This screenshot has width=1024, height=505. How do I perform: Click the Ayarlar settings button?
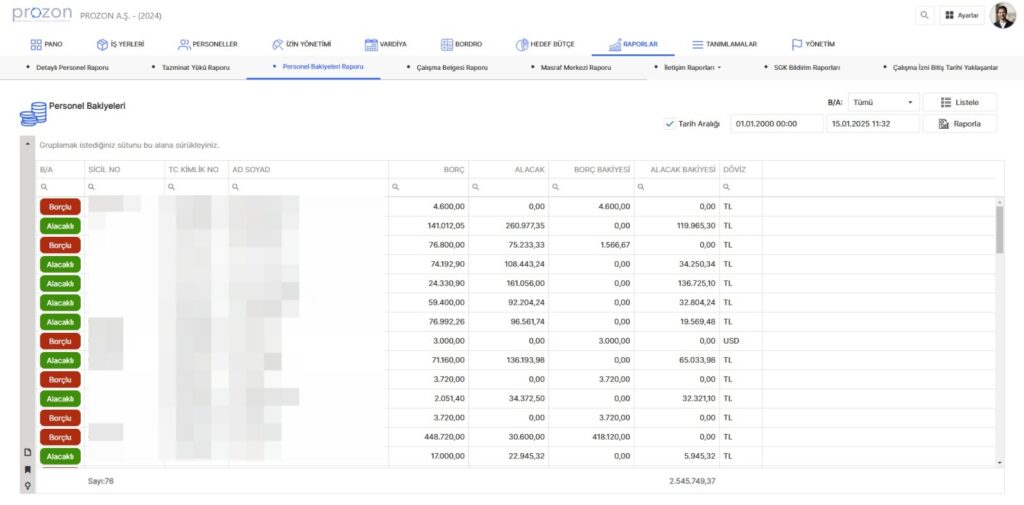pyautogui.click(x=960, y=15)
